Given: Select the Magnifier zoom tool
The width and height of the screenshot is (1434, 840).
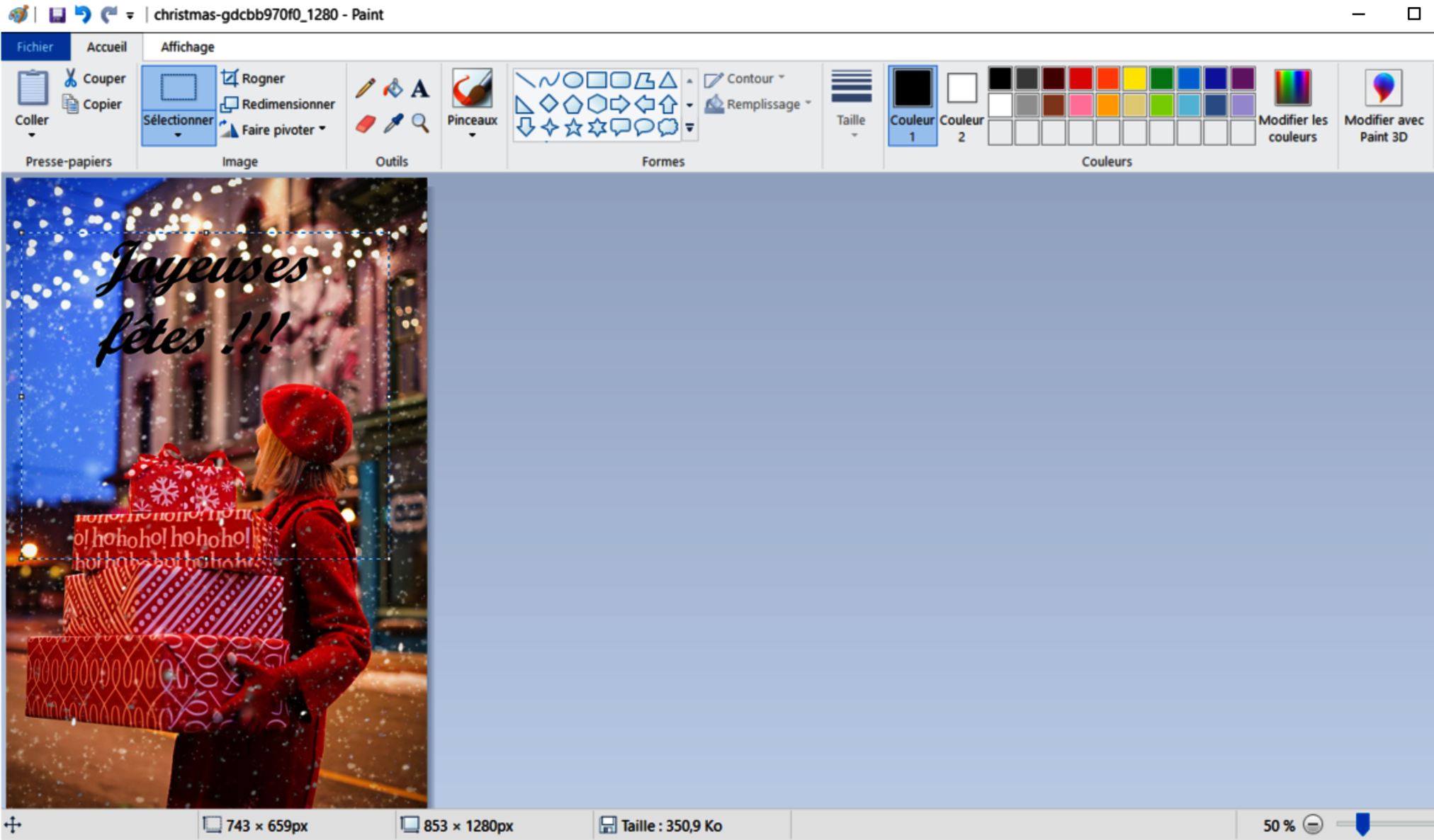Looking at the screenshot, I should (x=420, y=124).
